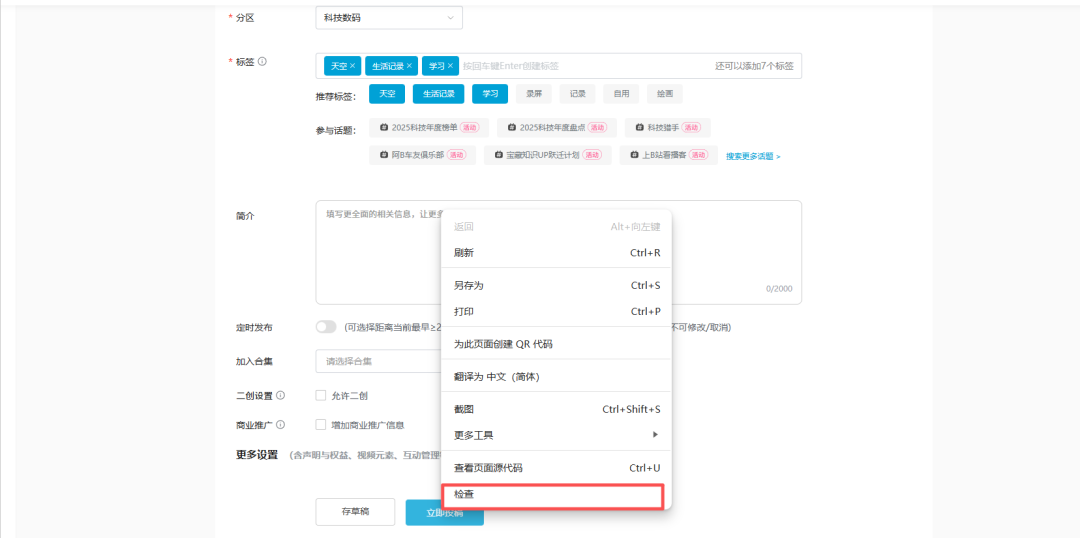
Task: Add recommended tag 录屏
Action: (x=534, y=94)
